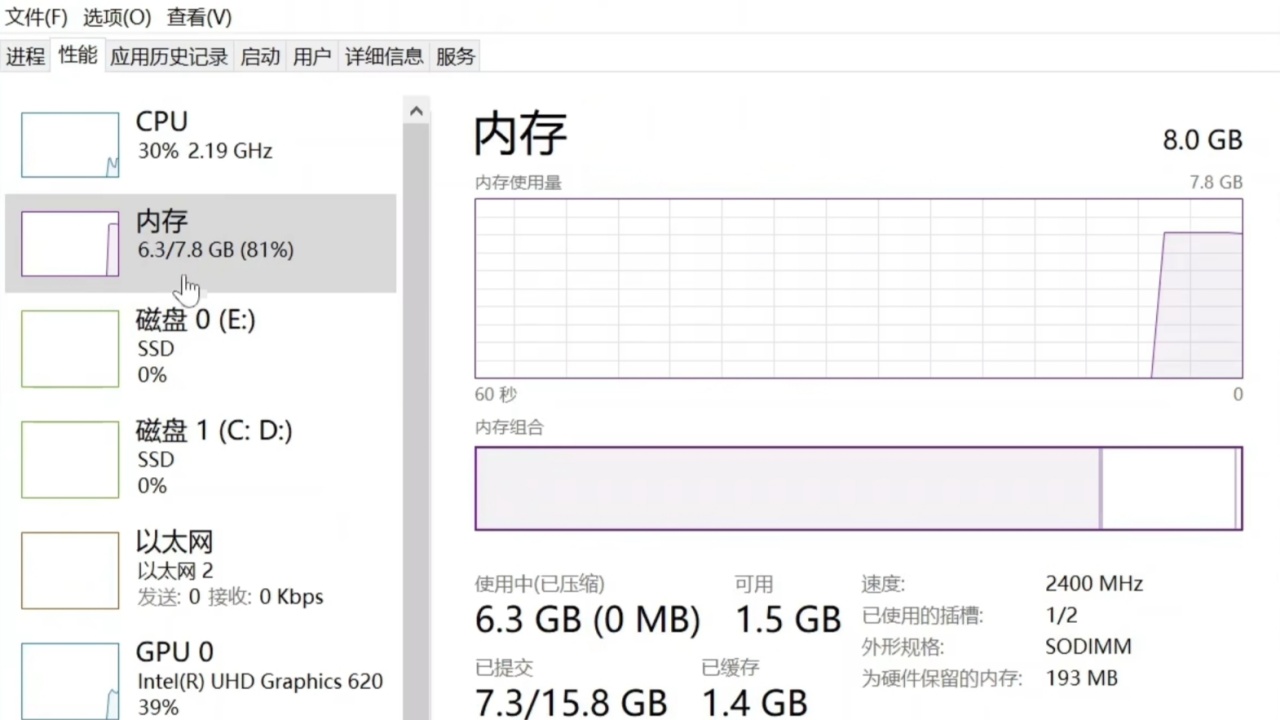
Task: Click the 以太网 2 network entry label
Action: pos(175,571)
